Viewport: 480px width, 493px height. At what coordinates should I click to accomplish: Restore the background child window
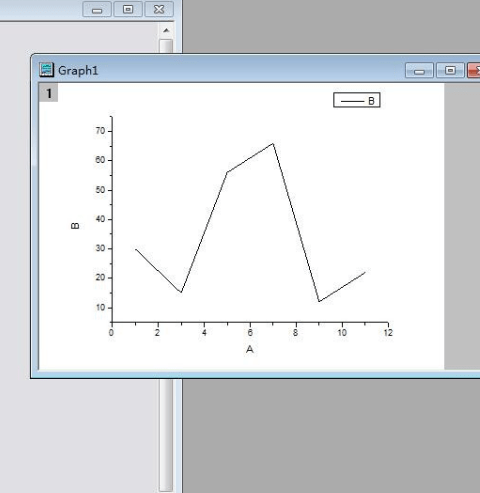(x=128, y=9)
